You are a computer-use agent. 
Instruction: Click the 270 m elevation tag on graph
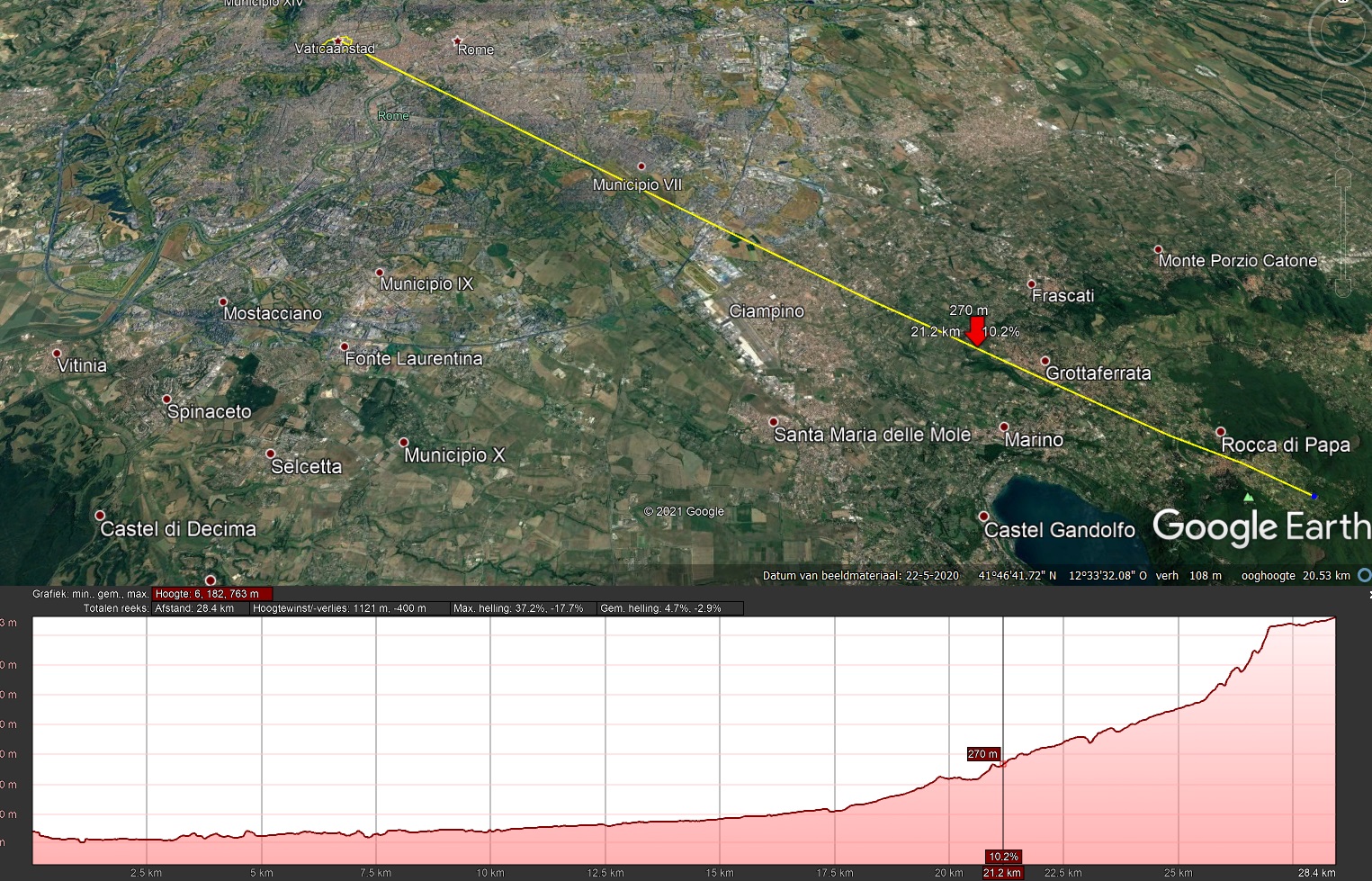coord(982,754)
